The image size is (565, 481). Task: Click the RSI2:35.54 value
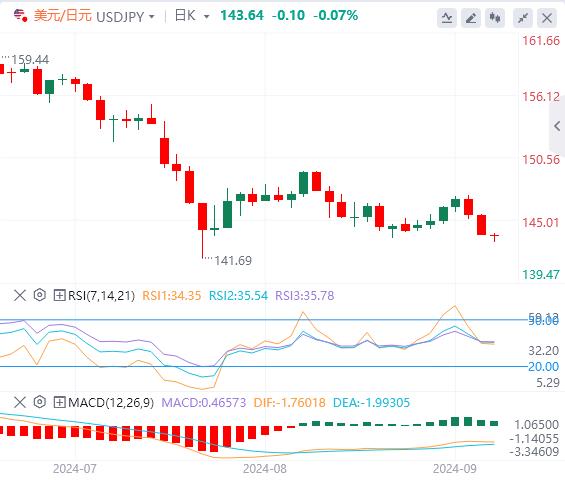[x=239, y=295]
